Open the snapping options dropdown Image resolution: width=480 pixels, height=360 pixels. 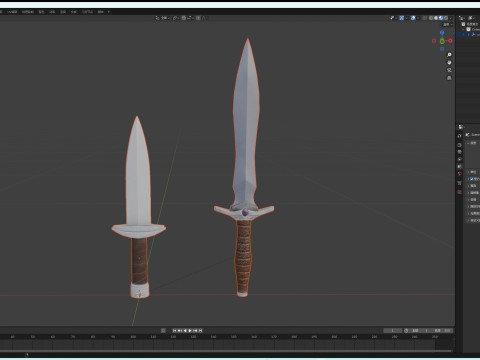pos(190,18)
